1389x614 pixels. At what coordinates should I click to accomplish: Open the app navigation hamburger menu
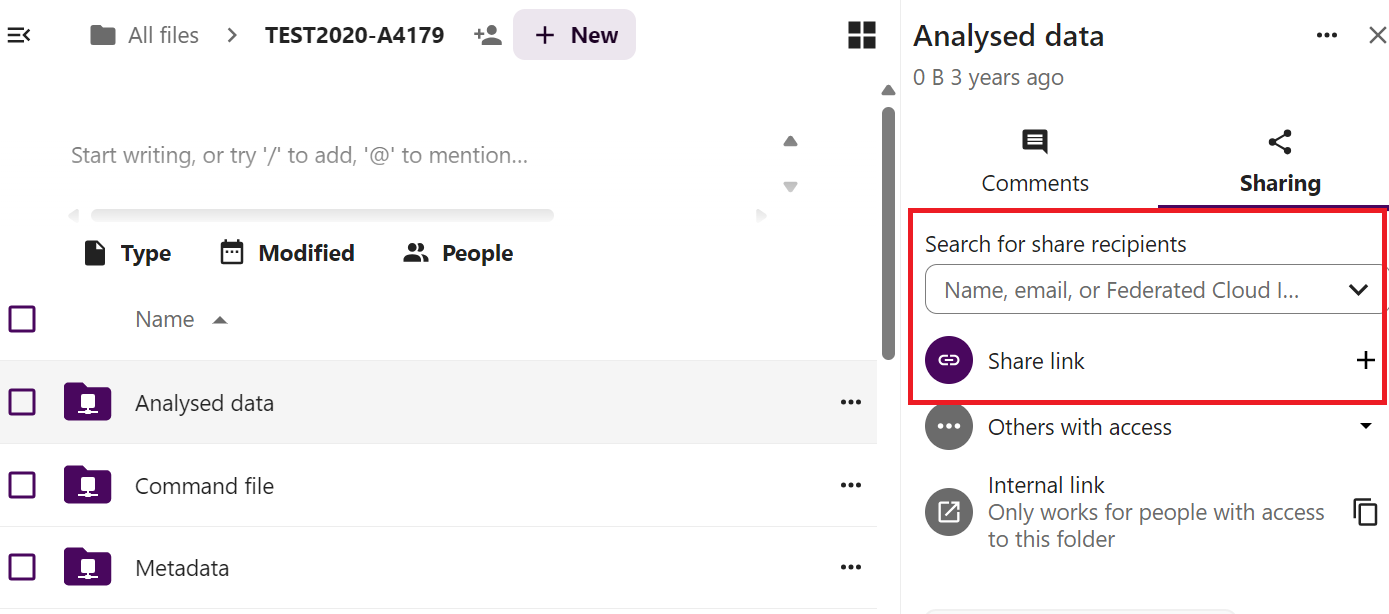pyautogui.click(x=18, y=34)
